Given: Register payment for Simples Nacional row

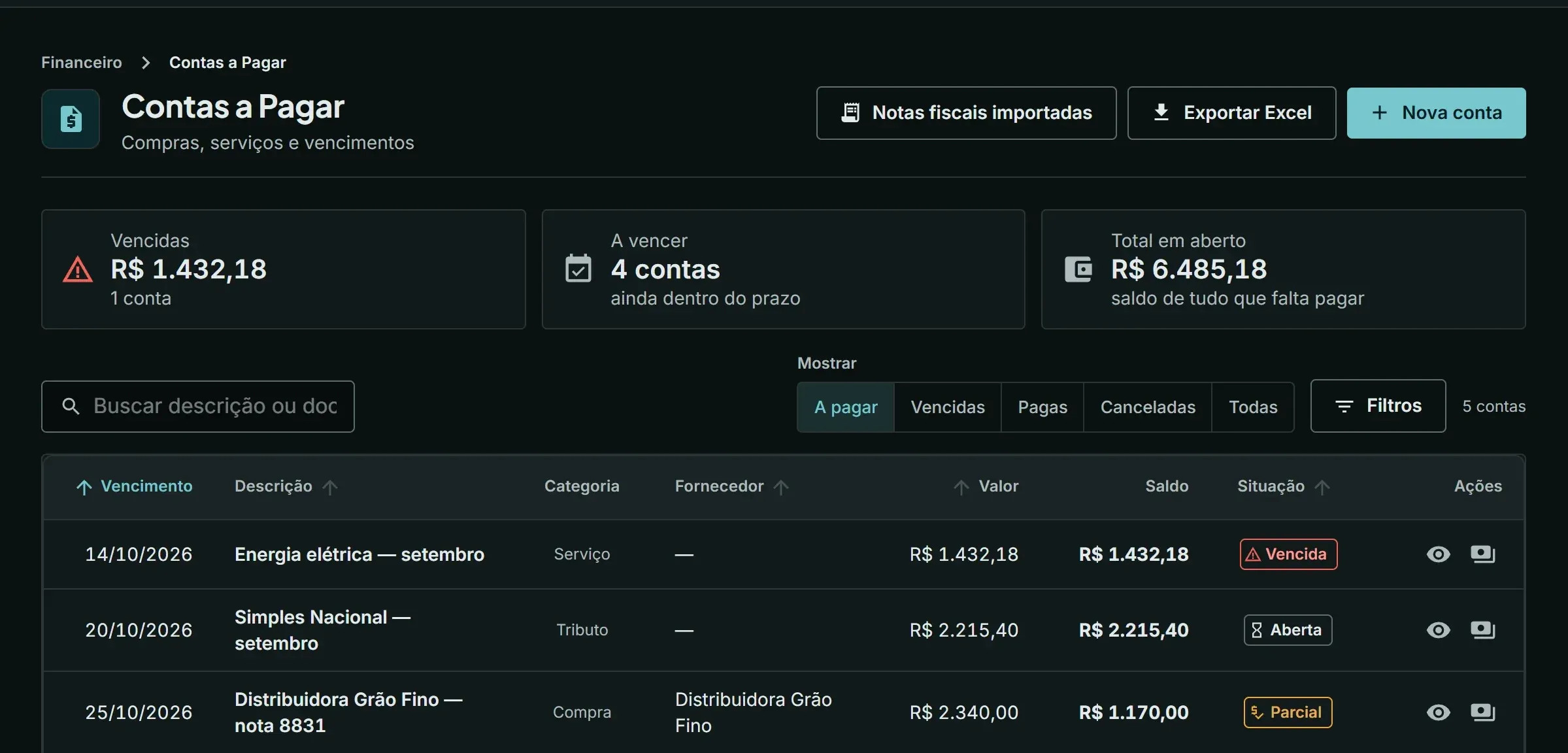Looking at the screenshot, I should [x=1482, y=630].
